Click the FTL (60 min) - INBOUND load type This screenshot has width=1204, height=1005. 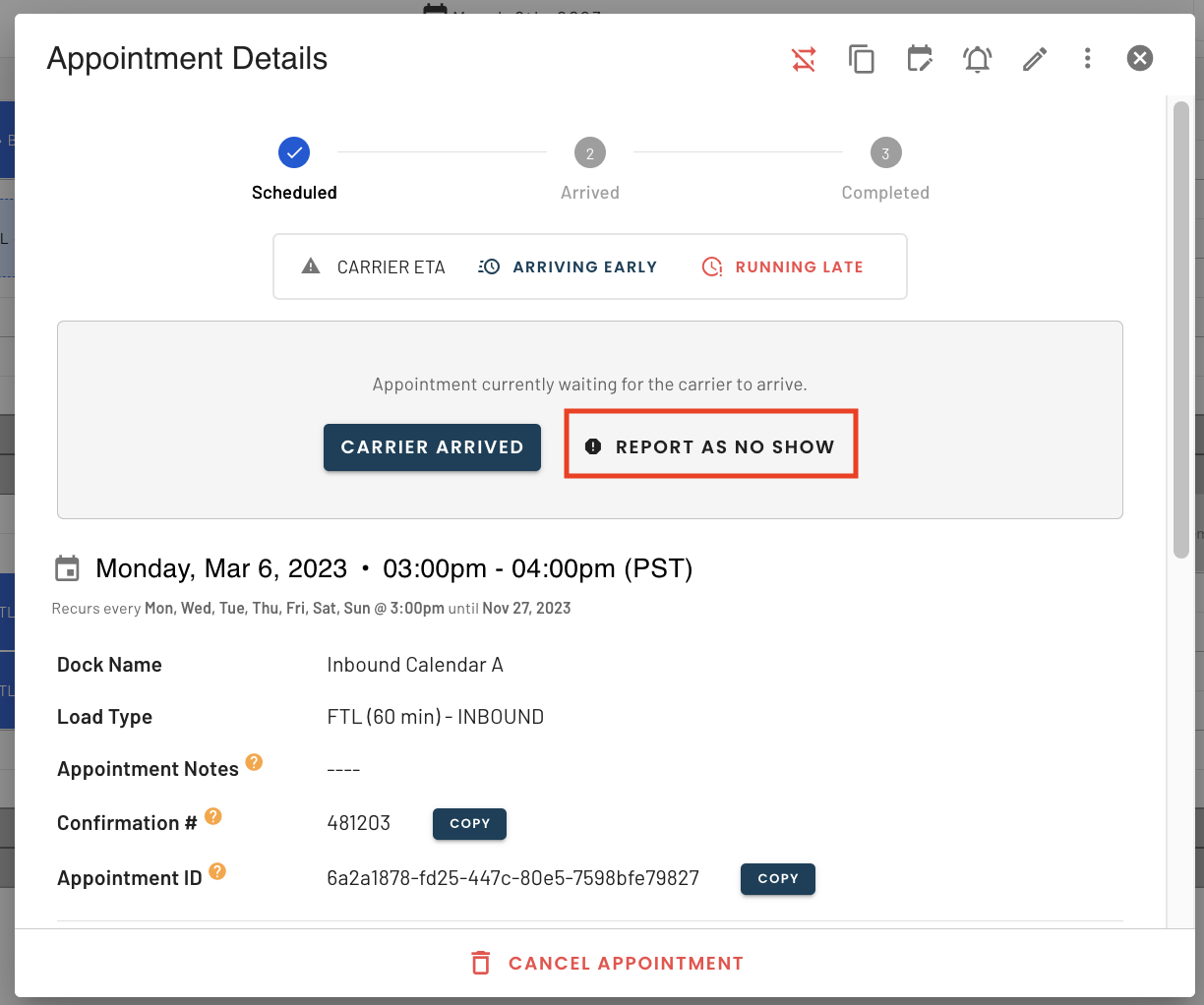tap(435, 717)
